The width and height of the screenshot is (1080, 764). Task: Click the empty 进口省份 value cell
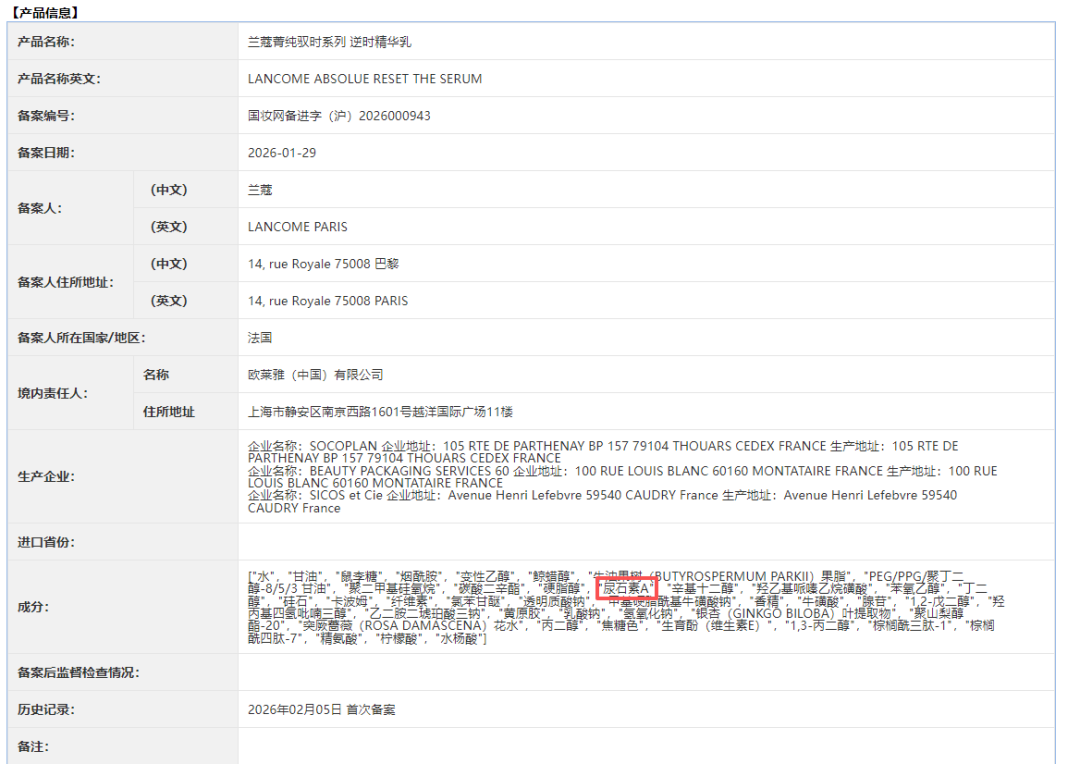click(645, 542)
